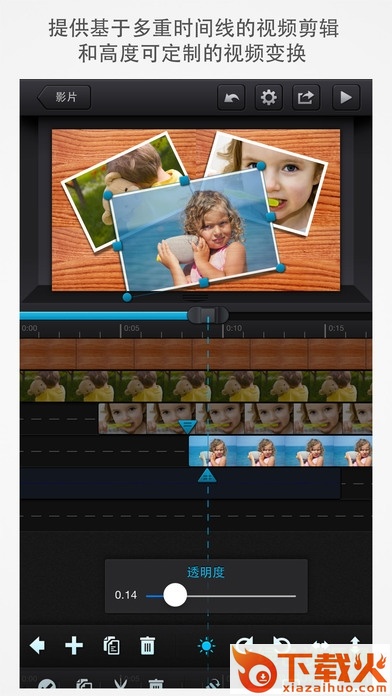Image resolution: width=392 pixels, height=696 pixels.
Task: Click the downward keyframe marker on timeline
Action: 188,427
